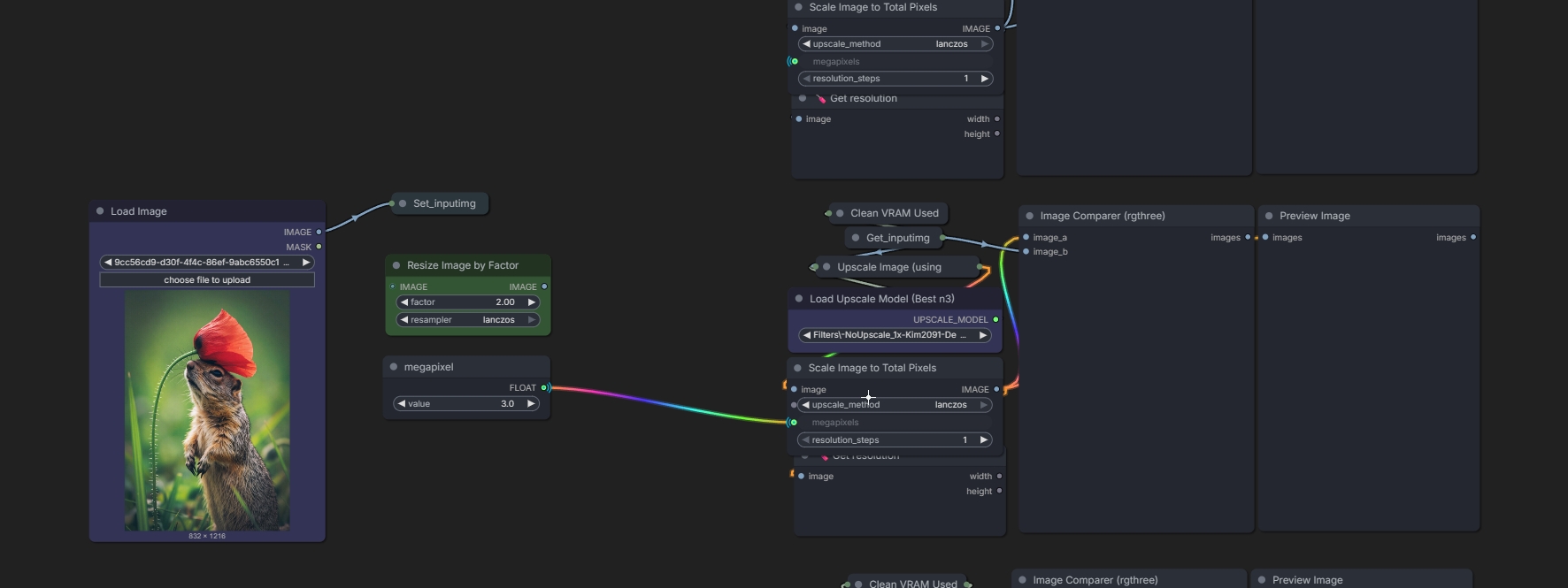Click the output port of Get_inputimg node
The image size is (1568, 588).
click(x=942, y=238)
